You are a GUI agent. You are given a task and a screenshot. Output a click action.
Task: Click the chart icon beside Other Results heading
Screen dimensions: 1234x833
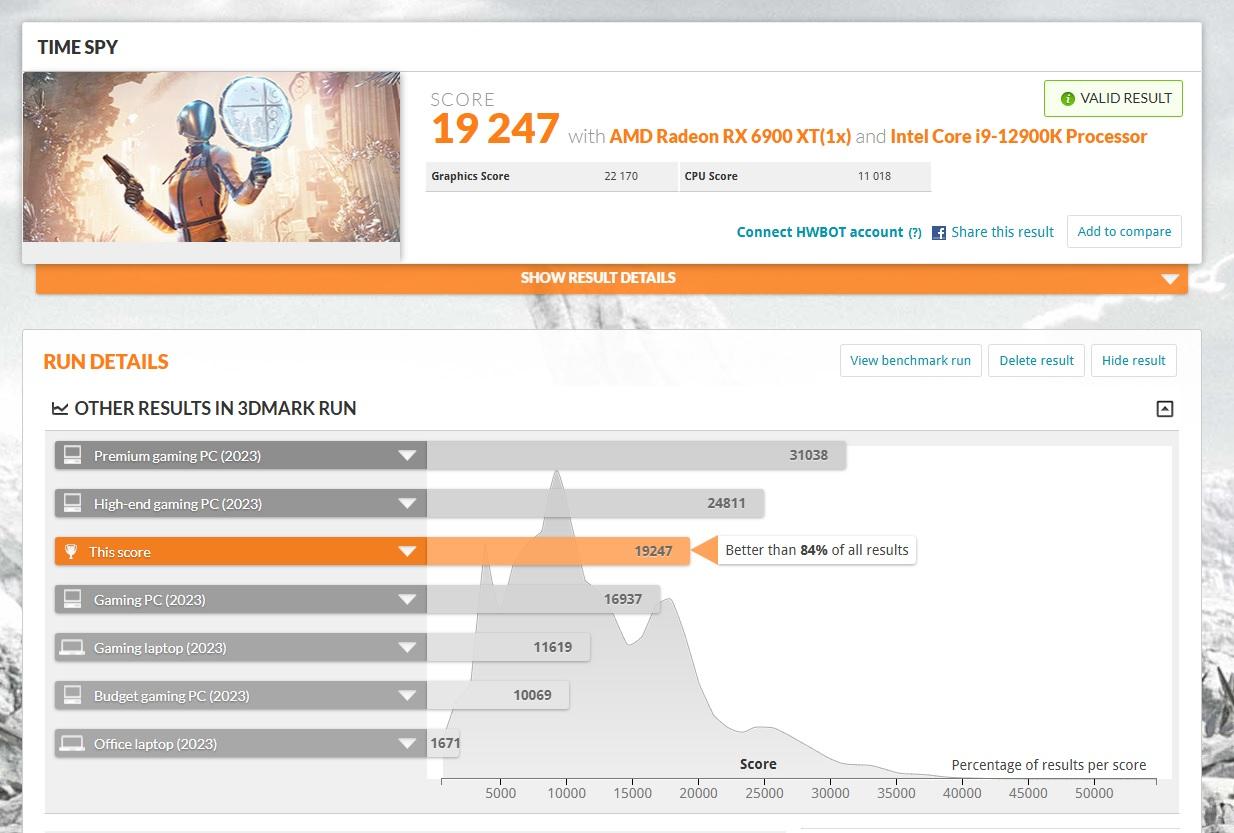pyautogui.click(x=60, y=408)
